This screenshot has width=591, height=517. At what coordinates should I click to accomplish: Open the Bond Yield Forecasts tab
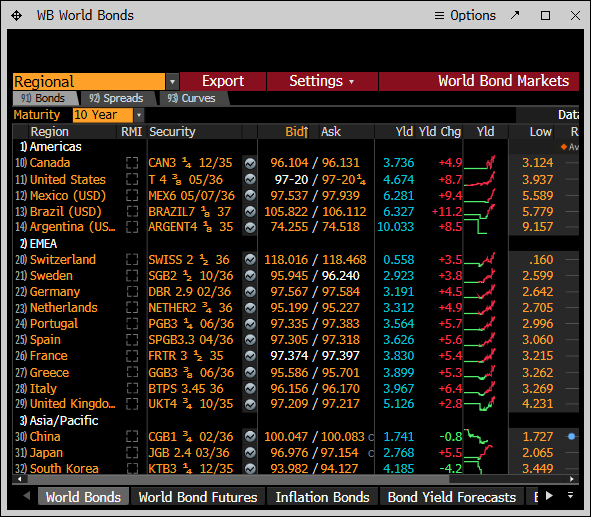point(452,497)
